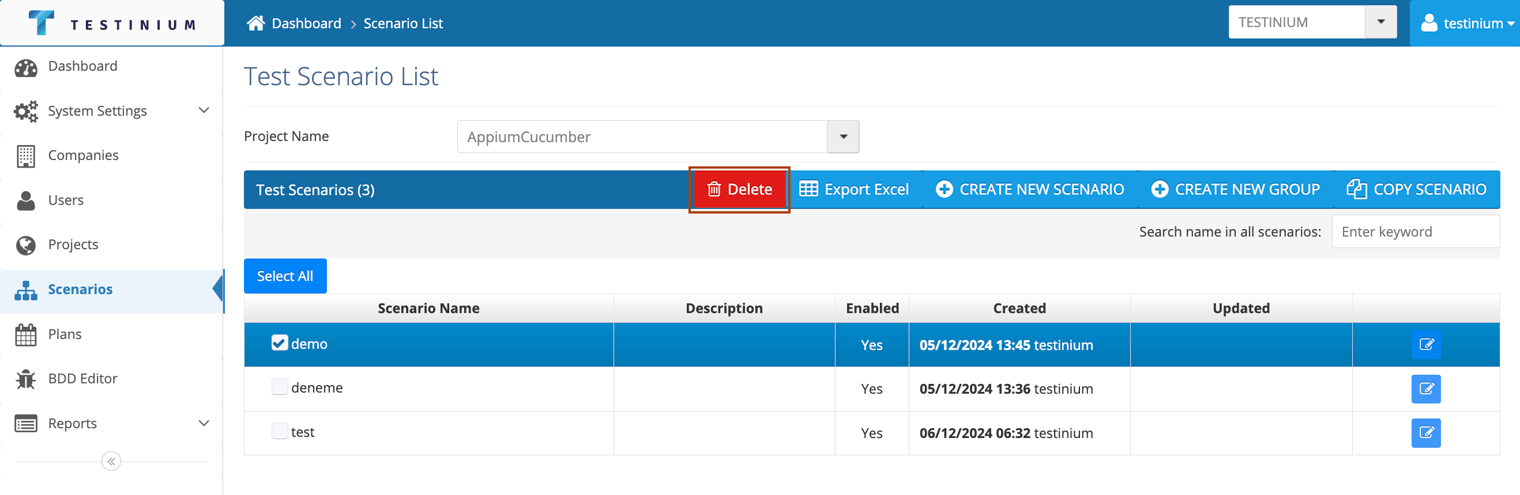
Task: Click the Dashboard breadcrumb link
Action: coord(306,23)
